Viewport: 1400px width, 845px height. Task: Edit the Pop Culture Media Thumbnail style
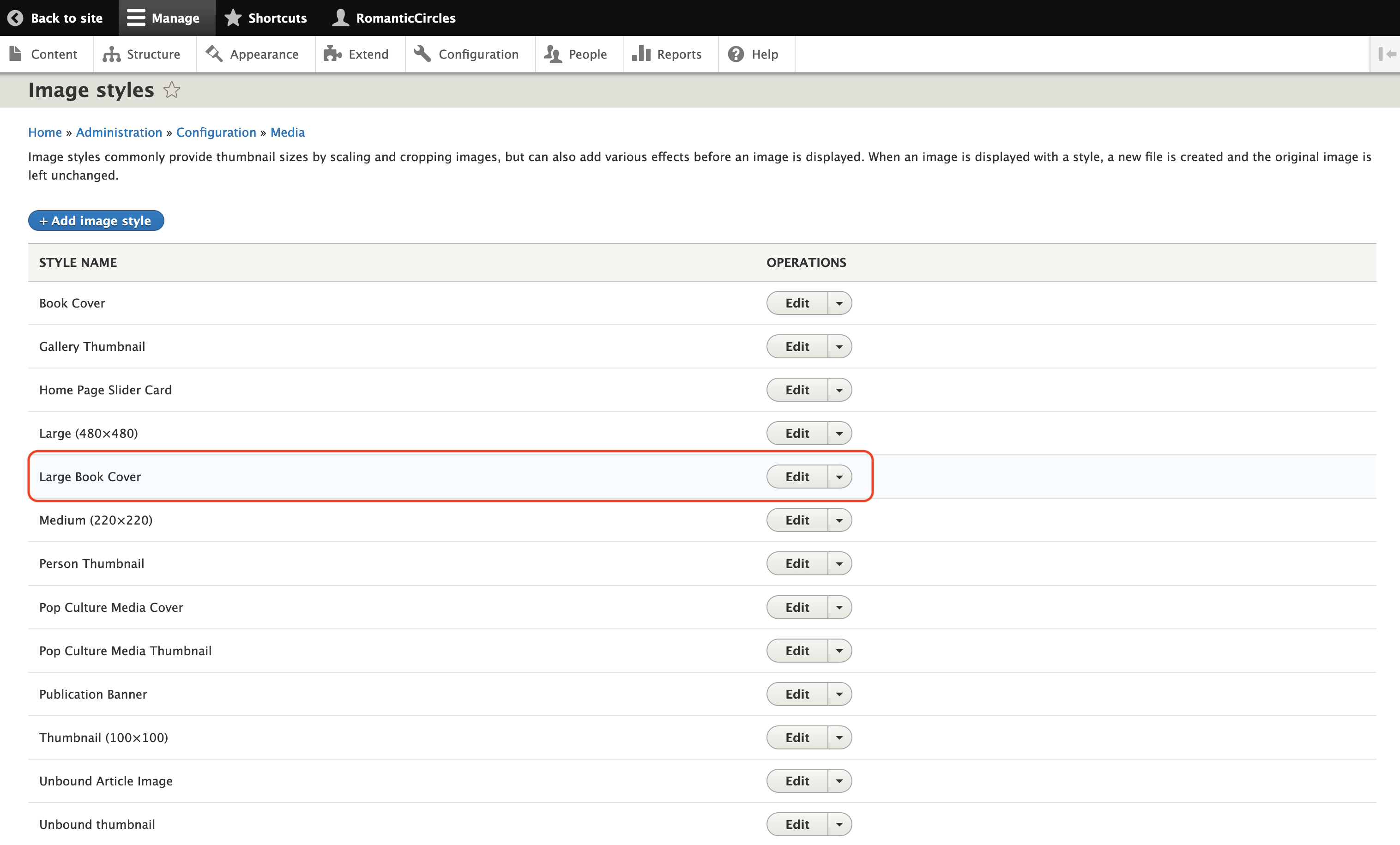797,651
